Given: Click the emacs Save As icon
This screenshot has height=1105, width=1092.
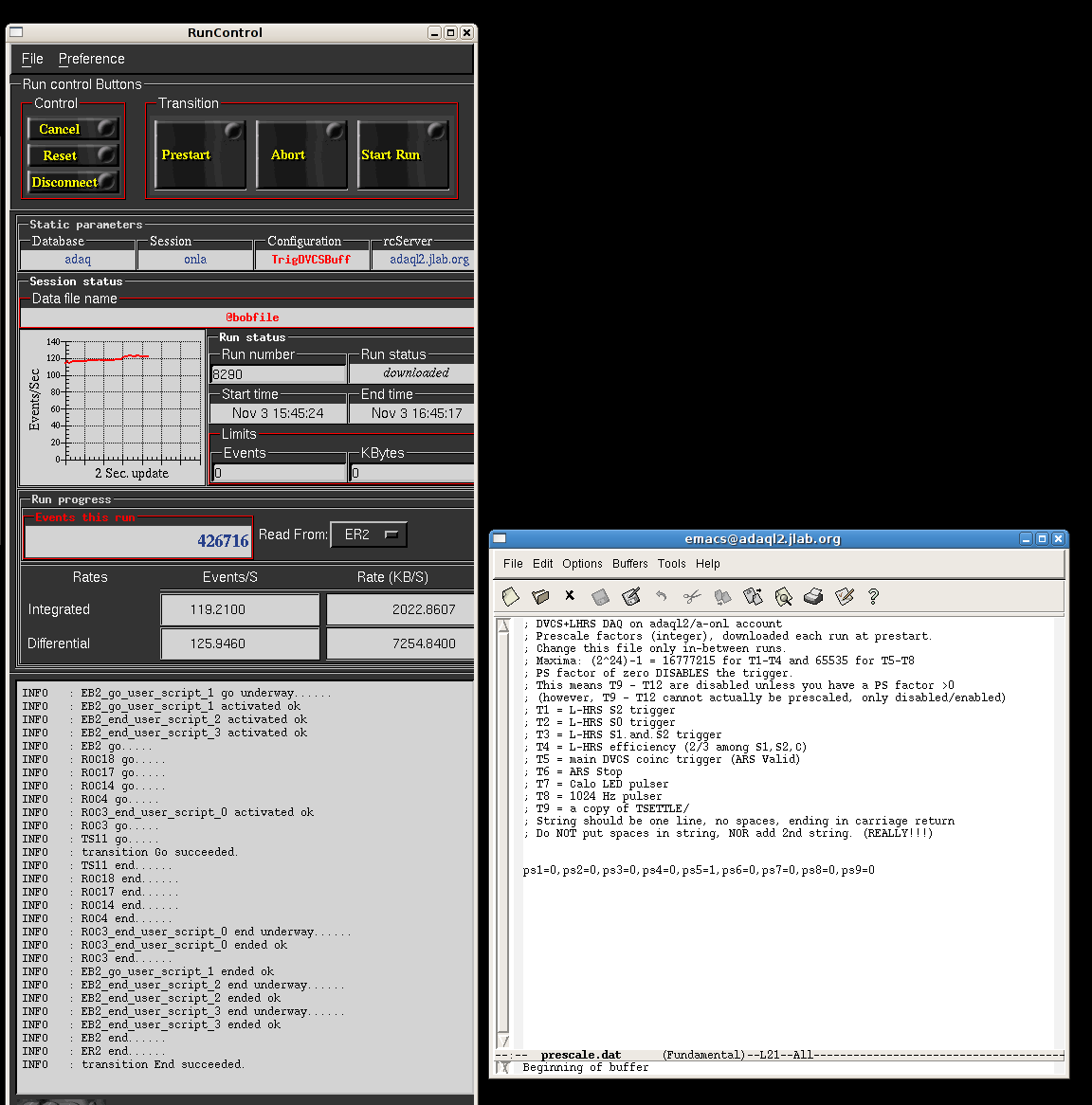Looking at the screenshot, I should [x=631, y=597].
